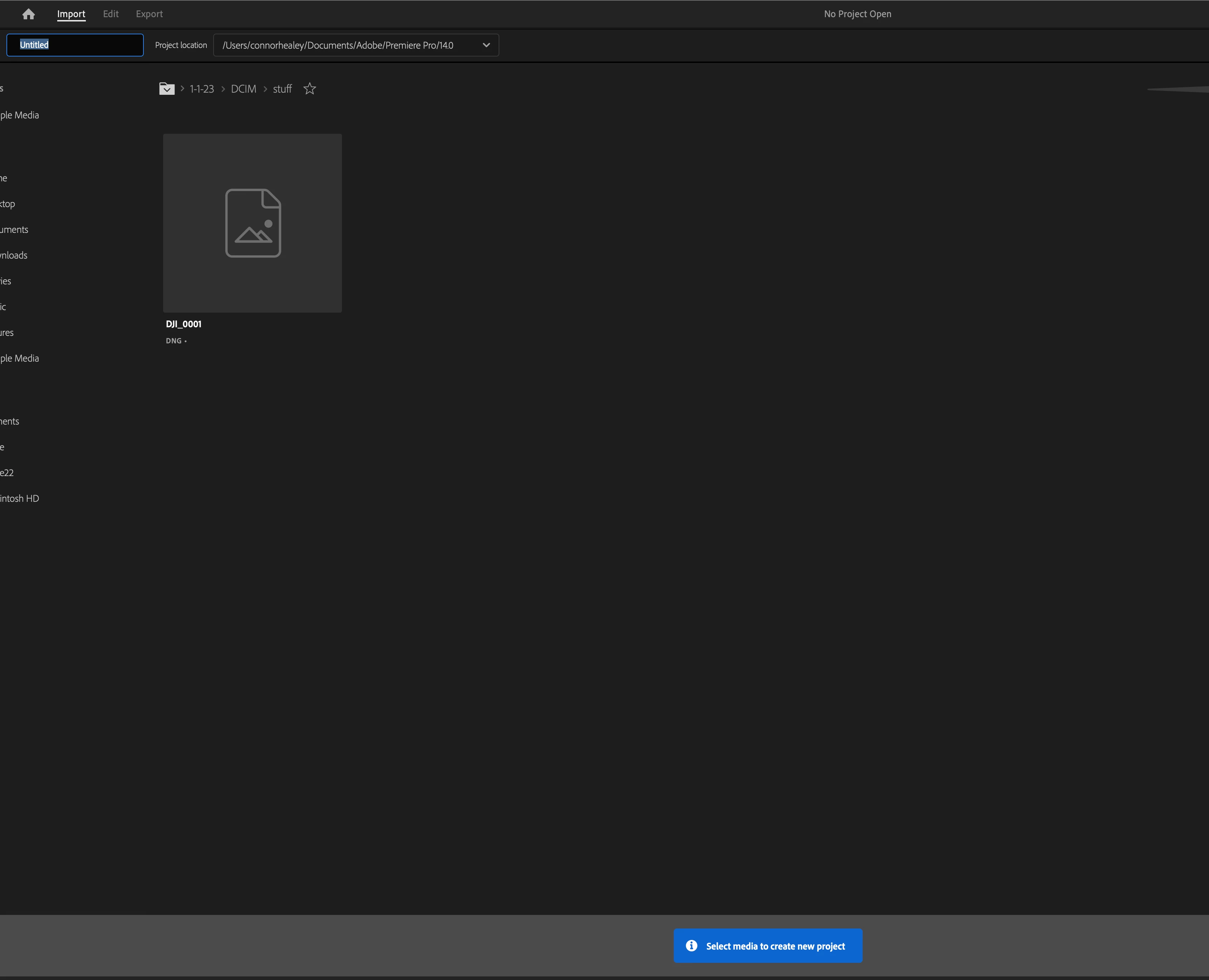Click the Home icon in top bar
Screen dimensions: 1209x980
(x=28, y=14)
